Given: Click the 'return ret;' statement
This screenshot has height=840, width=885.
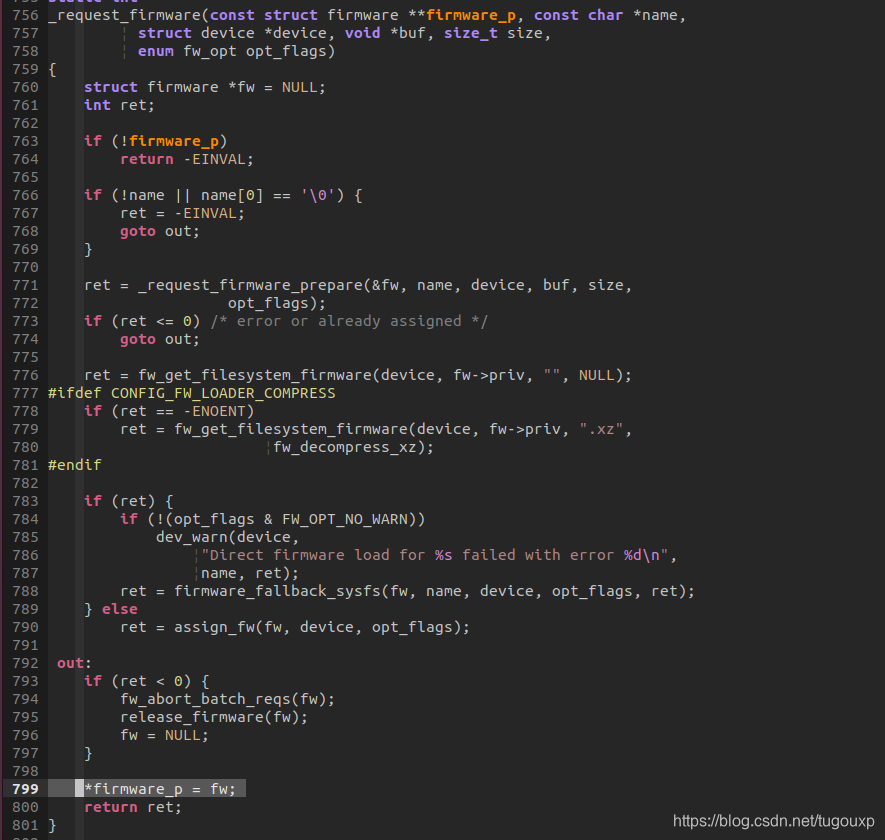Looking at the screenshot, I should click(133, 807).
